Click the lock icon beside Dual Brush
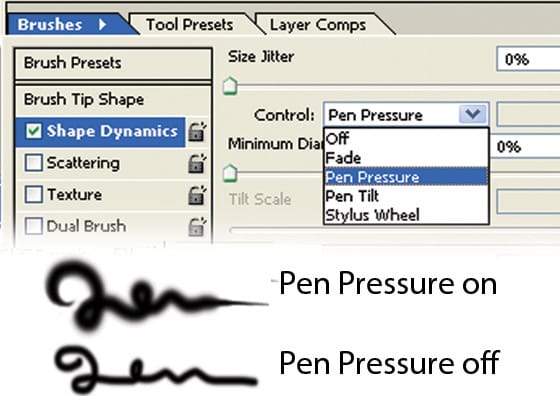Image resolution: width=560 pixels, height=396 pixels. click(197, 227)
